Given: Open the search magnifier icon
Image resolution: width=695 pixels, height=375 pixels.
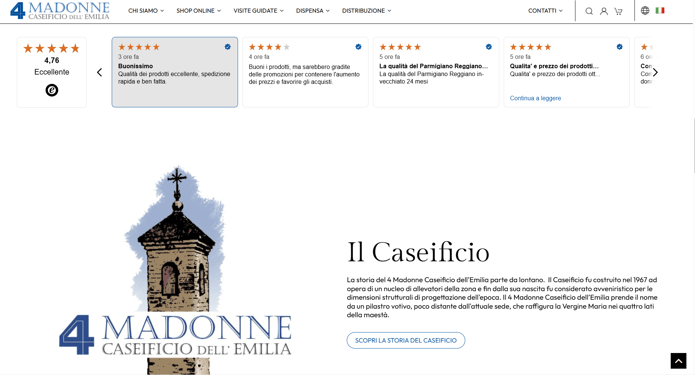Looking at the screenshot, I should [589, 11].
